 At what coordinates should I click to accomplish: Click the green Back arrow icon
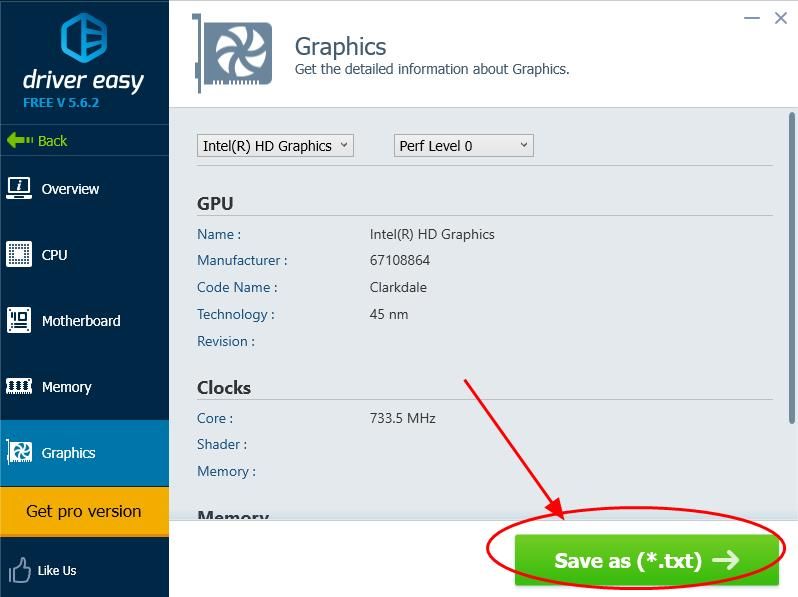click(x=19, y=140)
